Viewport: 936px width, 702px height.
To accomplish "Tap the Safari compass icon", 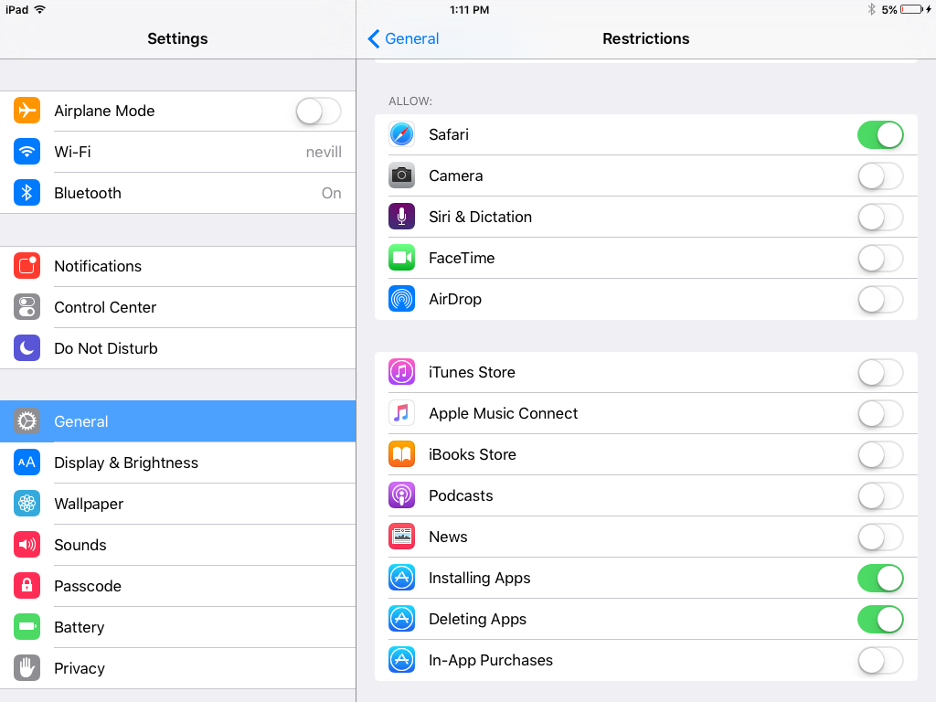I will pos(402,134).
